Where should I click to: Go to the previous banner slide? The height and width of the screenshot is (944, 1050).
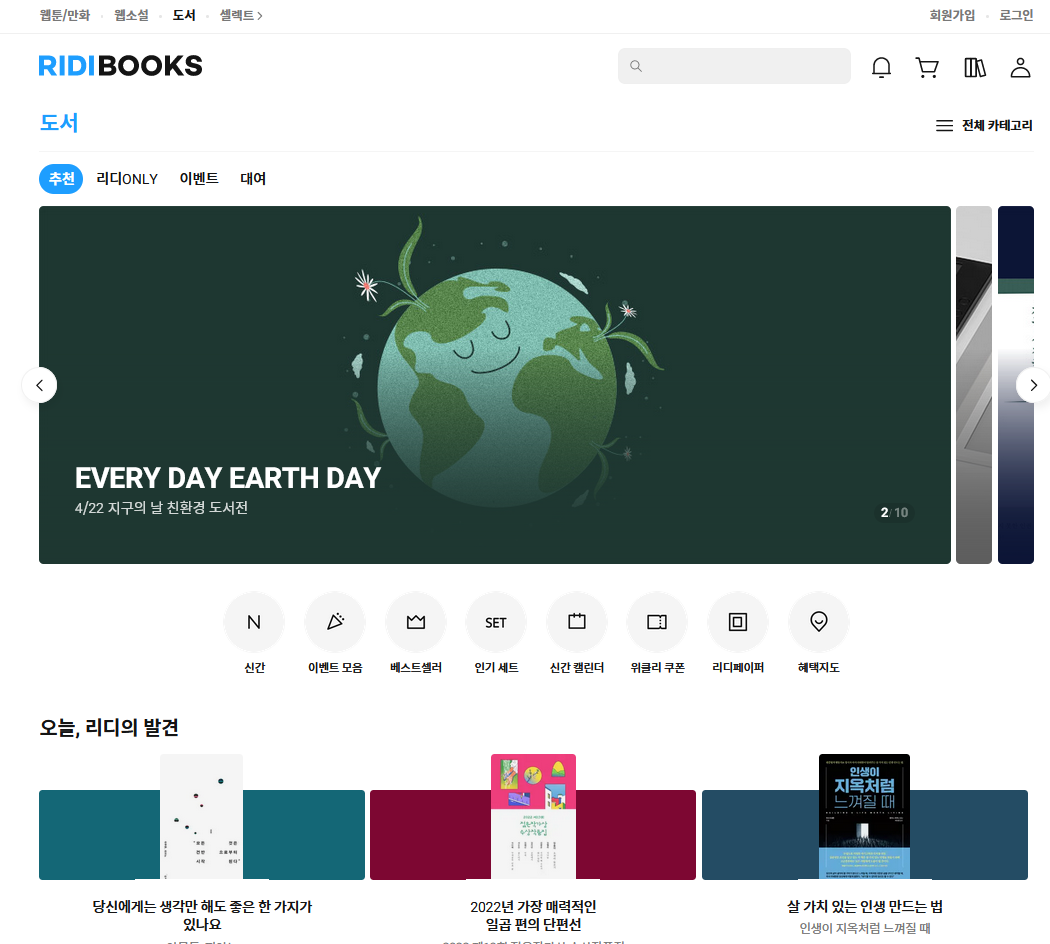coord(40,385)
